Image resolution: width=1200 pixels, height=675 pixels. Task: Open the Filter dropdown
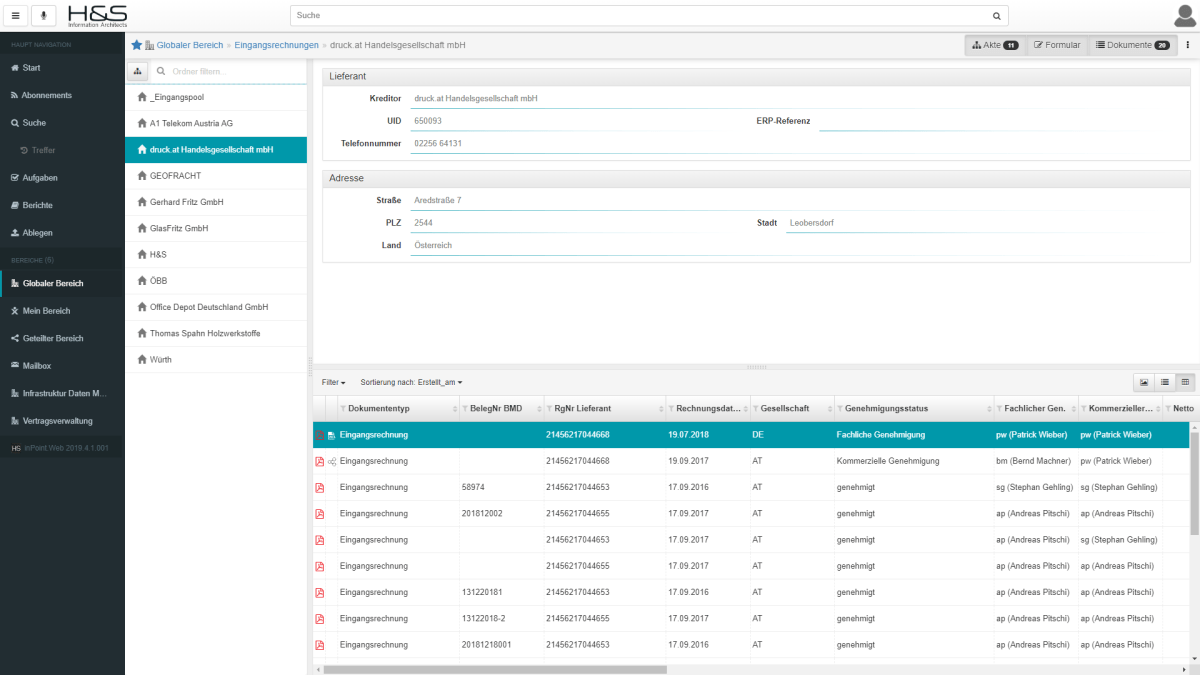click(x=334, y=382)
